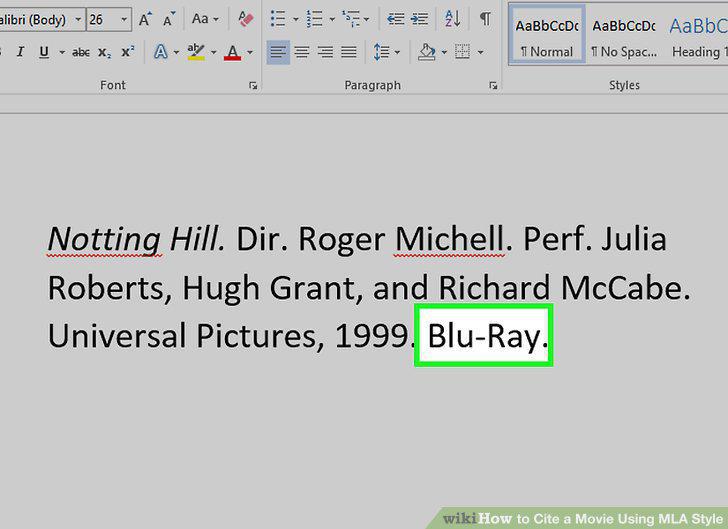Open the Paragraph dialog launcher
The image size is (728, 529).
(493, 85)
